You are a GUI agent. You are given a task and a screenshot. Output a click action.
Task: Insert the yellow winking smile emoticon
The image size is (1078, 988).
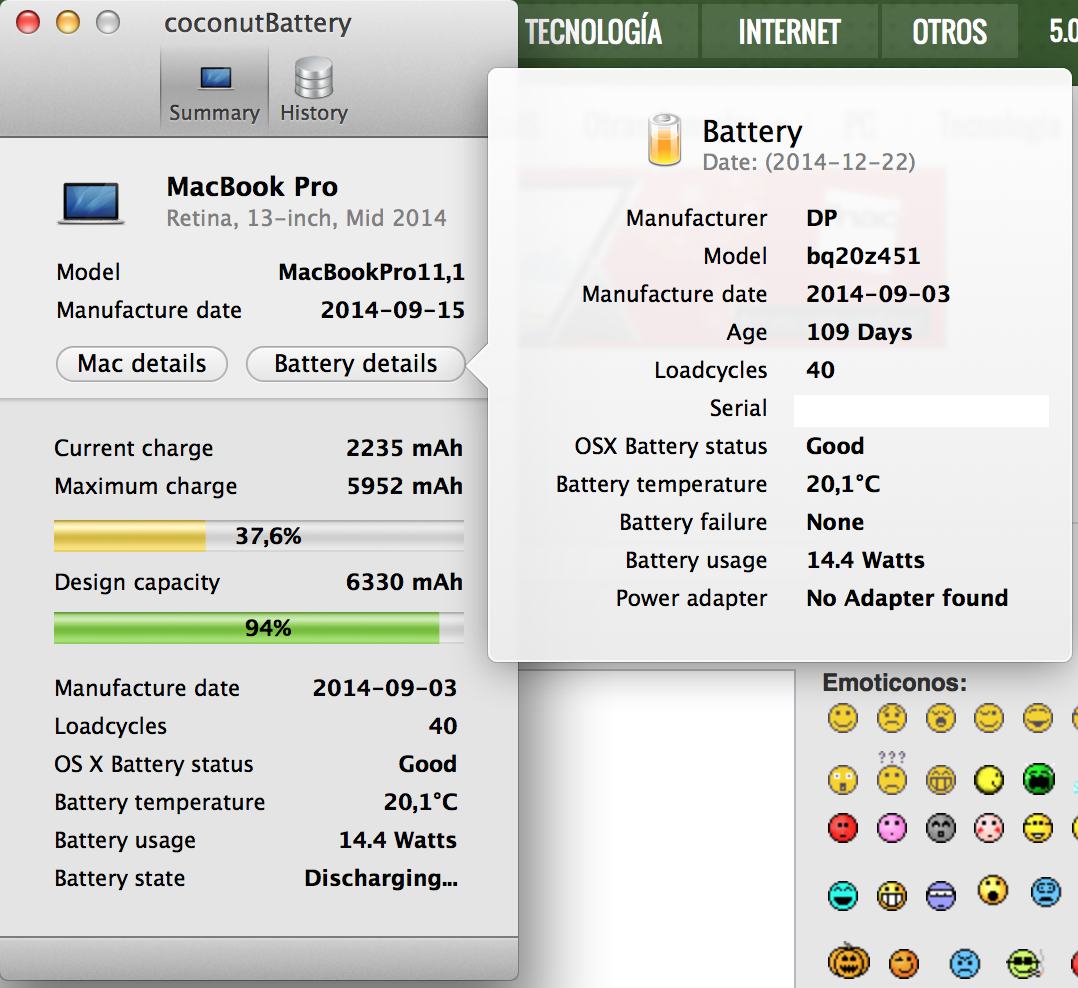click(x=989, y=718)
